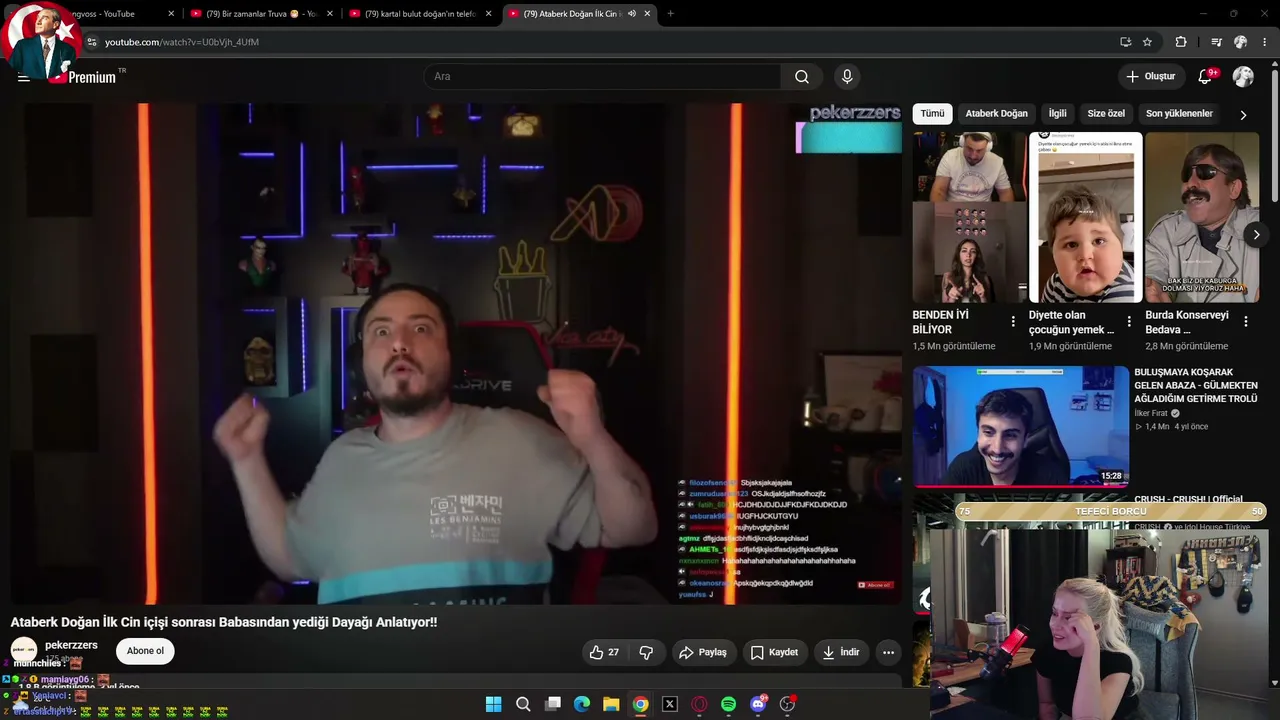Open a new Chrome tab
1280x720 pixels.
[x=670, y=14]
